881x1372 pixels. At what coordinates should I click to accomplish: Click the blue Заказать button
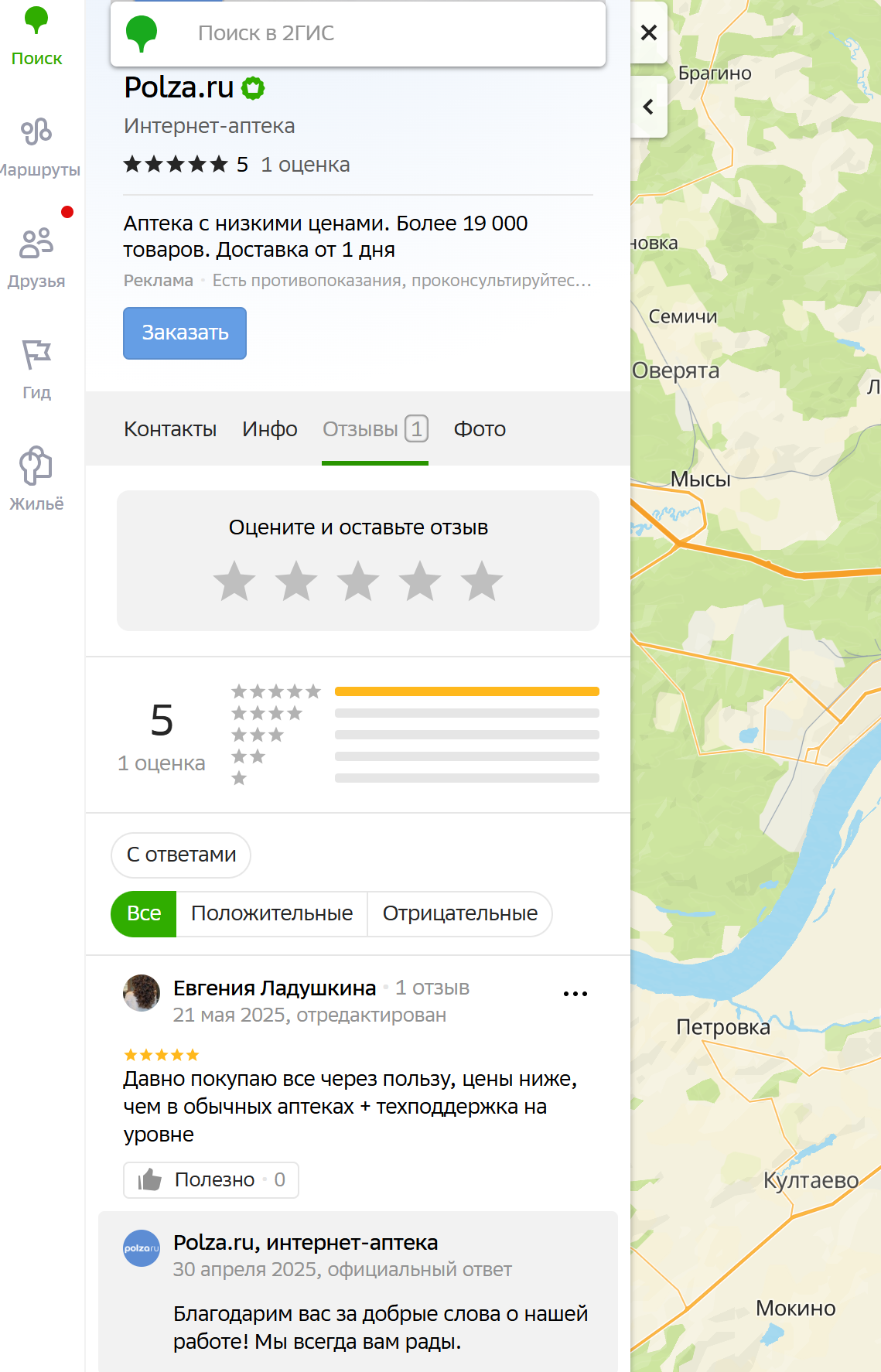(185, 333)
